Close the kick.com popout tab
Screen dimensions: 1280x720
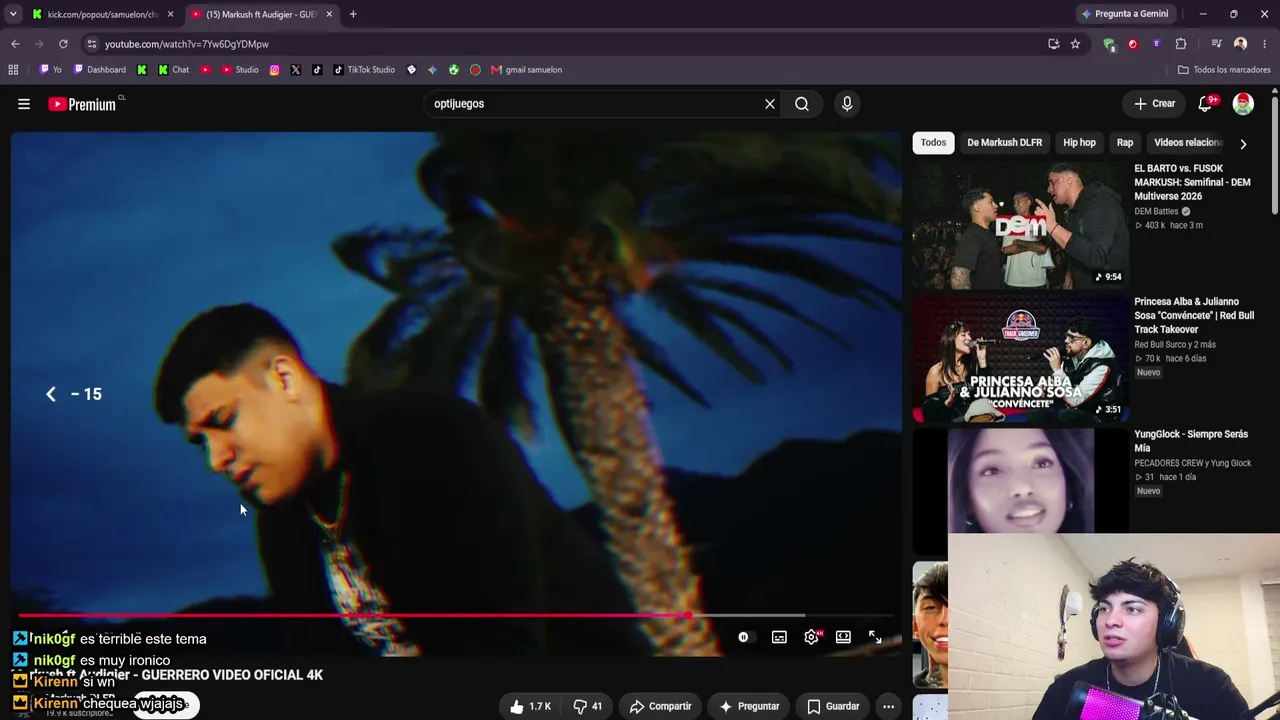coord(171,14)
